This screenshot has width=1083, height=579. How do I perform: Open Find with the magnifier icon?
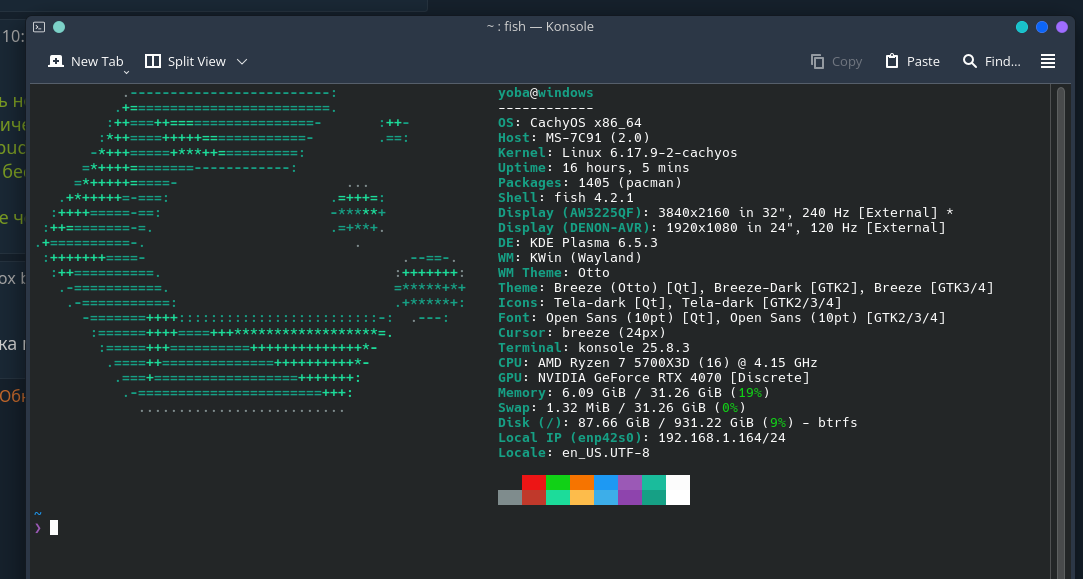(x=969, y=61)
